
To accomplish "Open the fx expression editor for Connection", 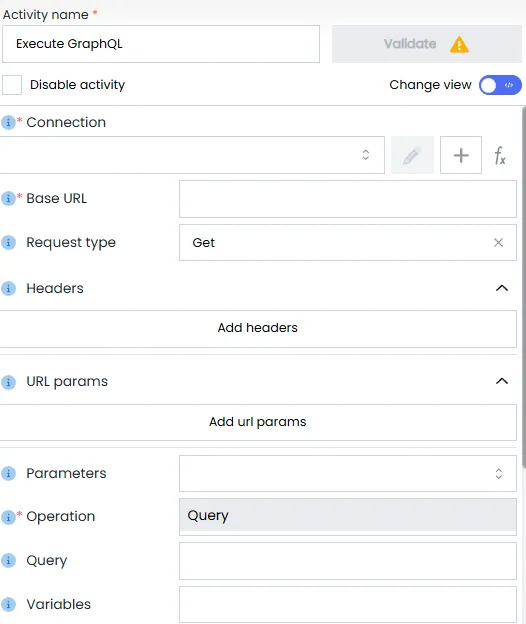I will (x=500, y=155).
